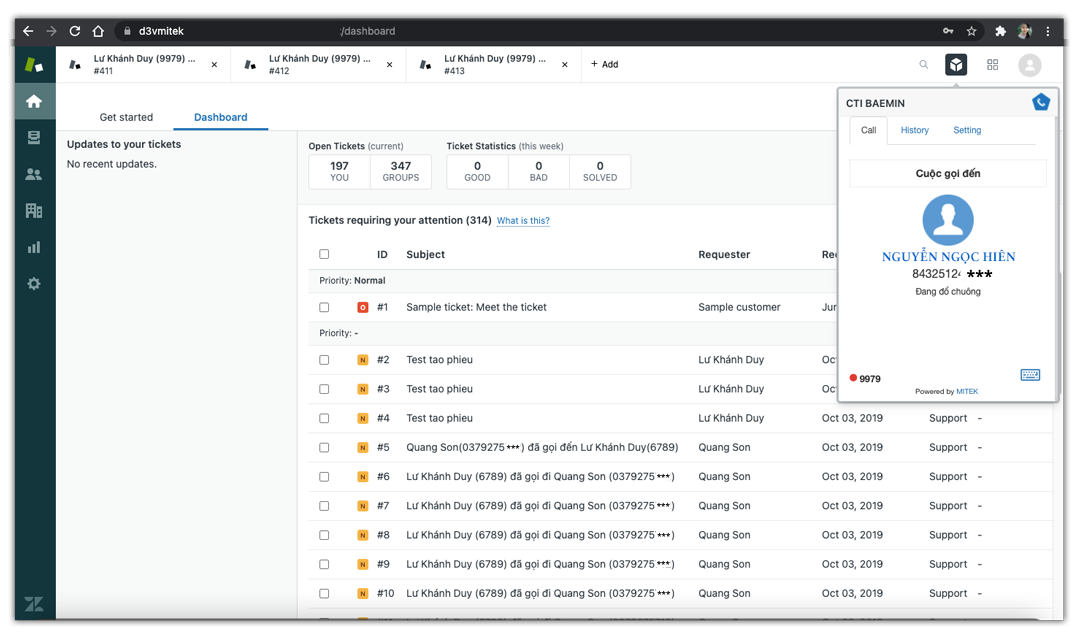Open the user profile avatar menu

click(1029, 65)
